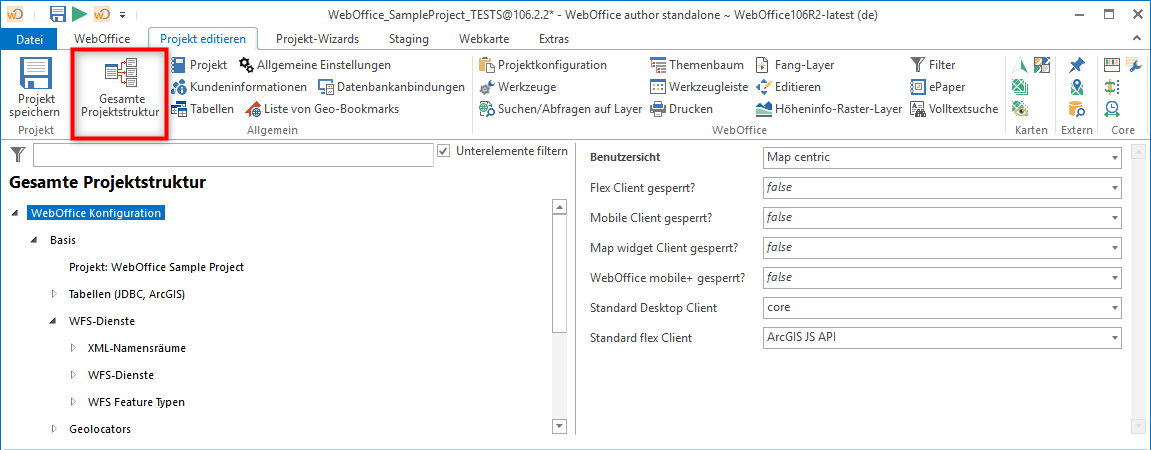
Task: Open Gesamte Projektstruktur ribbon button
Action: pos(120,90)
